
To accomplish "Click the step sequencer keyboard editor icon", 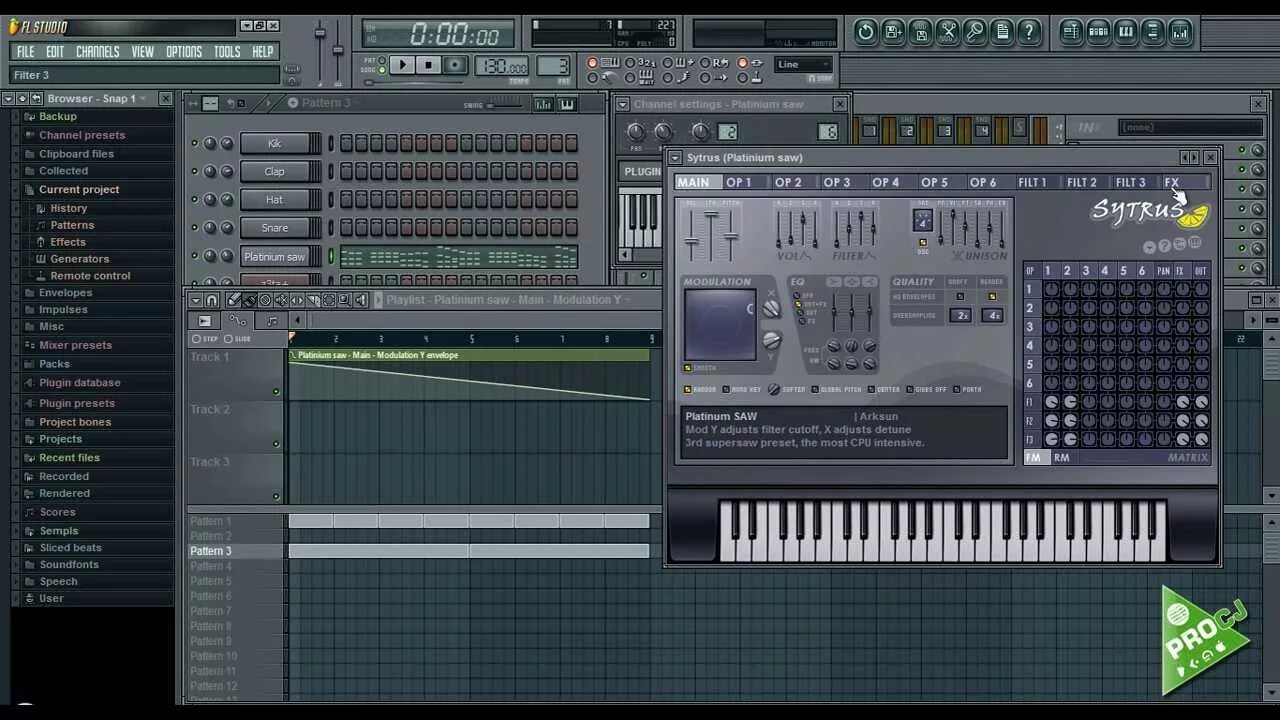I will pyautogui.click(x=567, y=104).
